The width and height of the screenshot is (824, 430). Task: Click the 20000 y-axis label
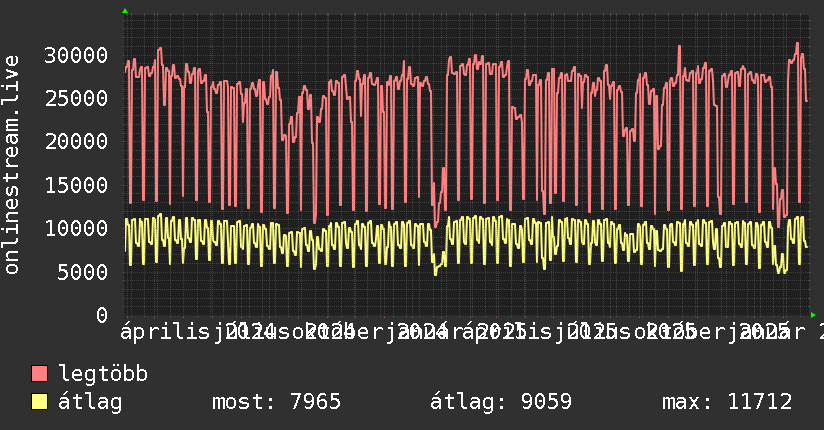click(76, 141)
